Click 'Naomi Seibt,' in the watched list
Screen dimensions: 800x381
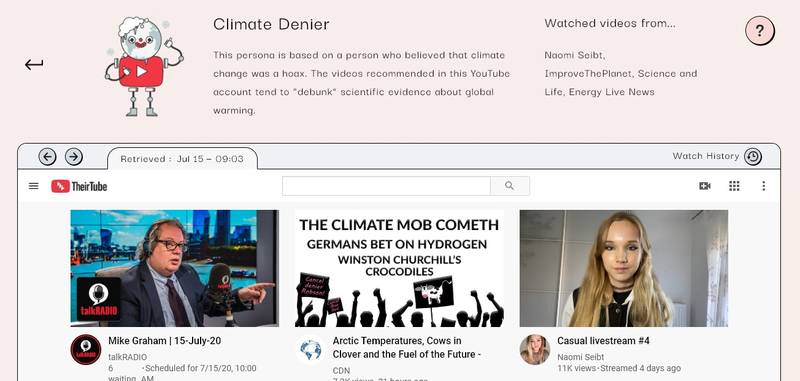[x=574, y=55]
